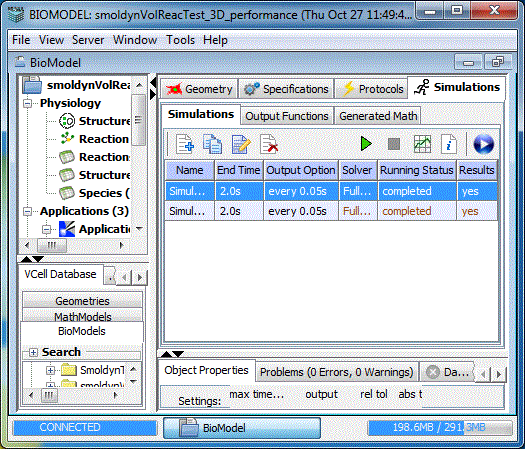Image resolution: width=525 pixels, height=449 pixels.
Task: Click the Copy Simulation icon
Action: click(x=212, y=144)
